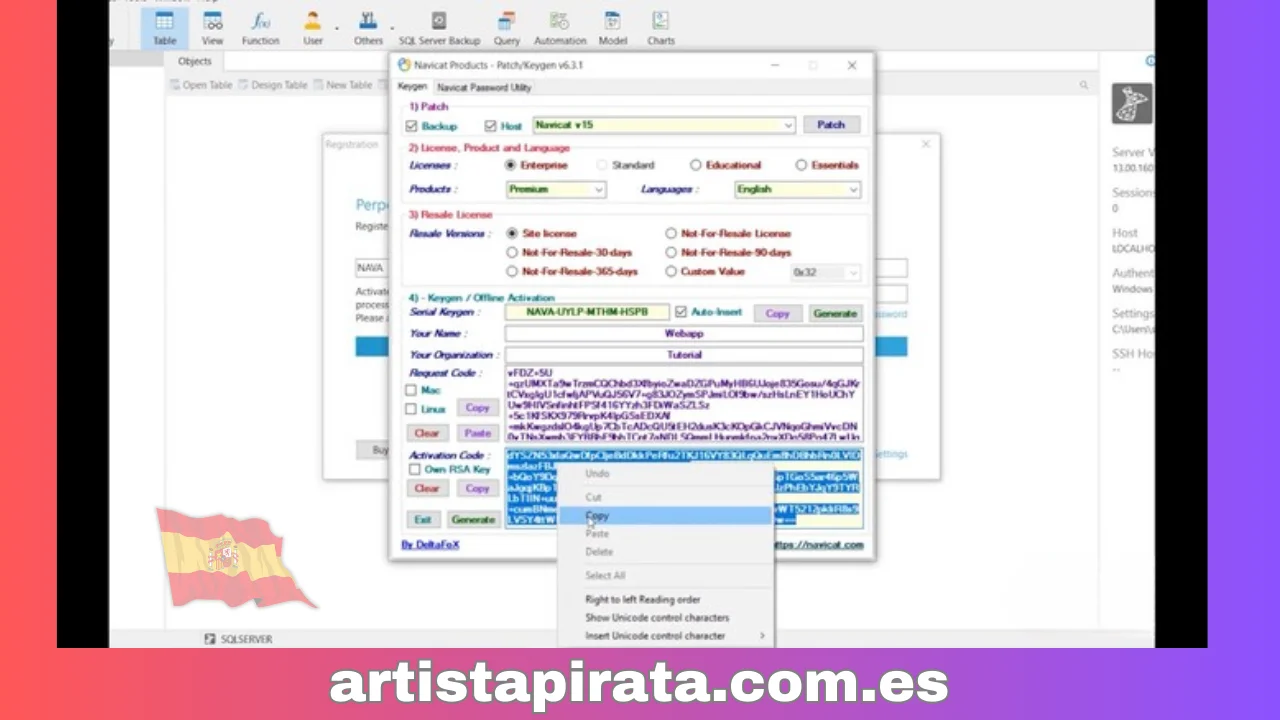Select Not-For-Resale License radio option

coord(671,233)
